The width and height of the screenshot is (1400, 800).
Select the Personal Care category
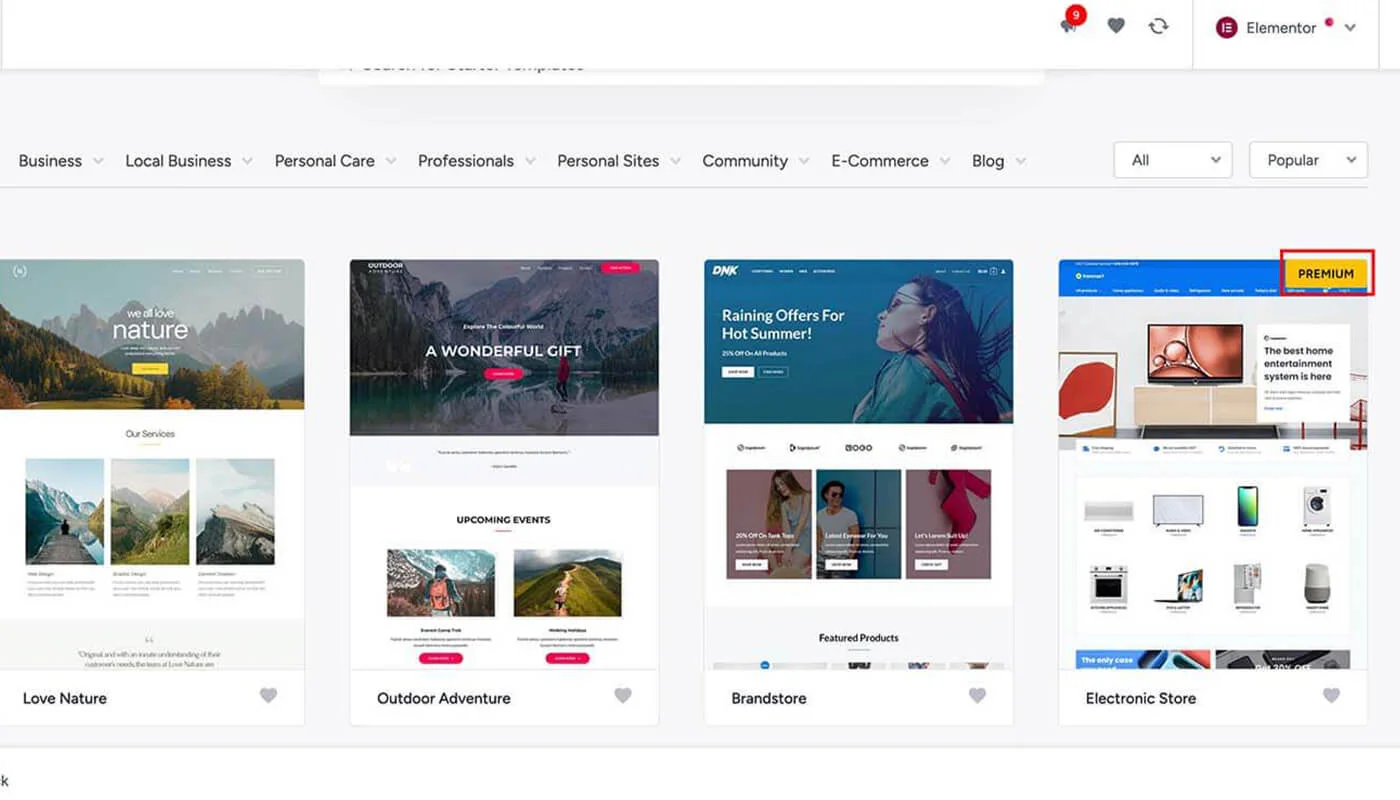(x=334, y=161)
